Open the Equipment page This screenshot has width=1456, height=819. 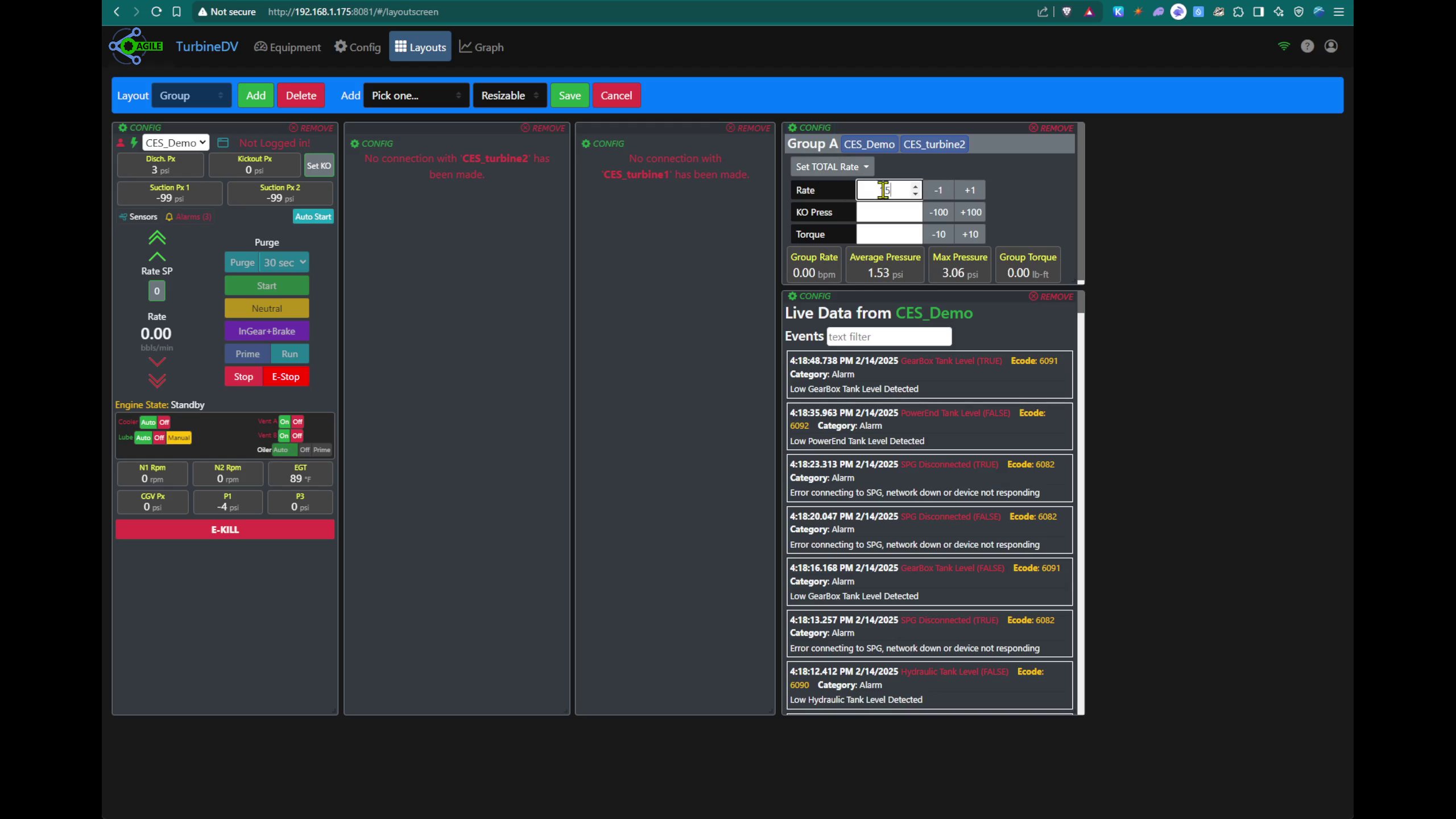288,47
